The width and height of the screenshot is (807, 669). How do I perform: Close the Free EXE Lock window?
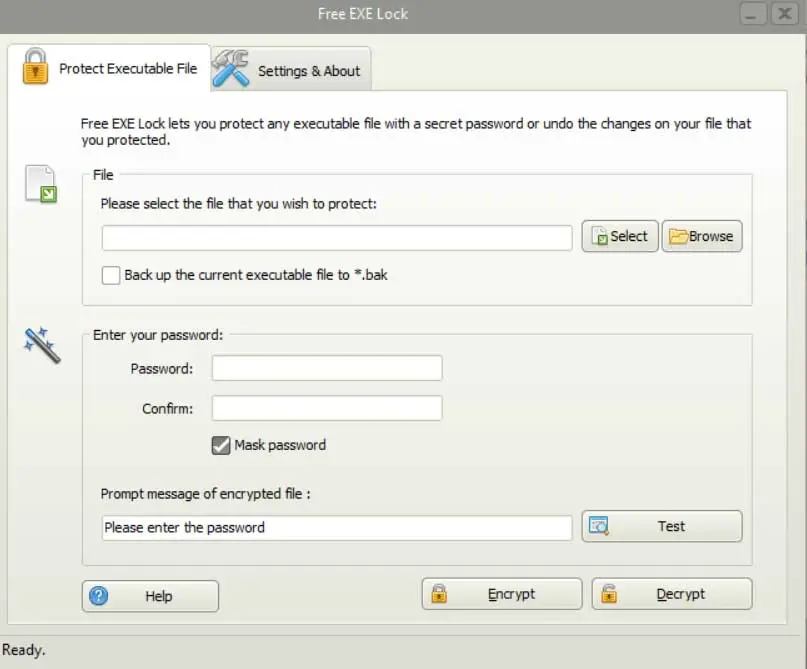click(x=783, y=14)
